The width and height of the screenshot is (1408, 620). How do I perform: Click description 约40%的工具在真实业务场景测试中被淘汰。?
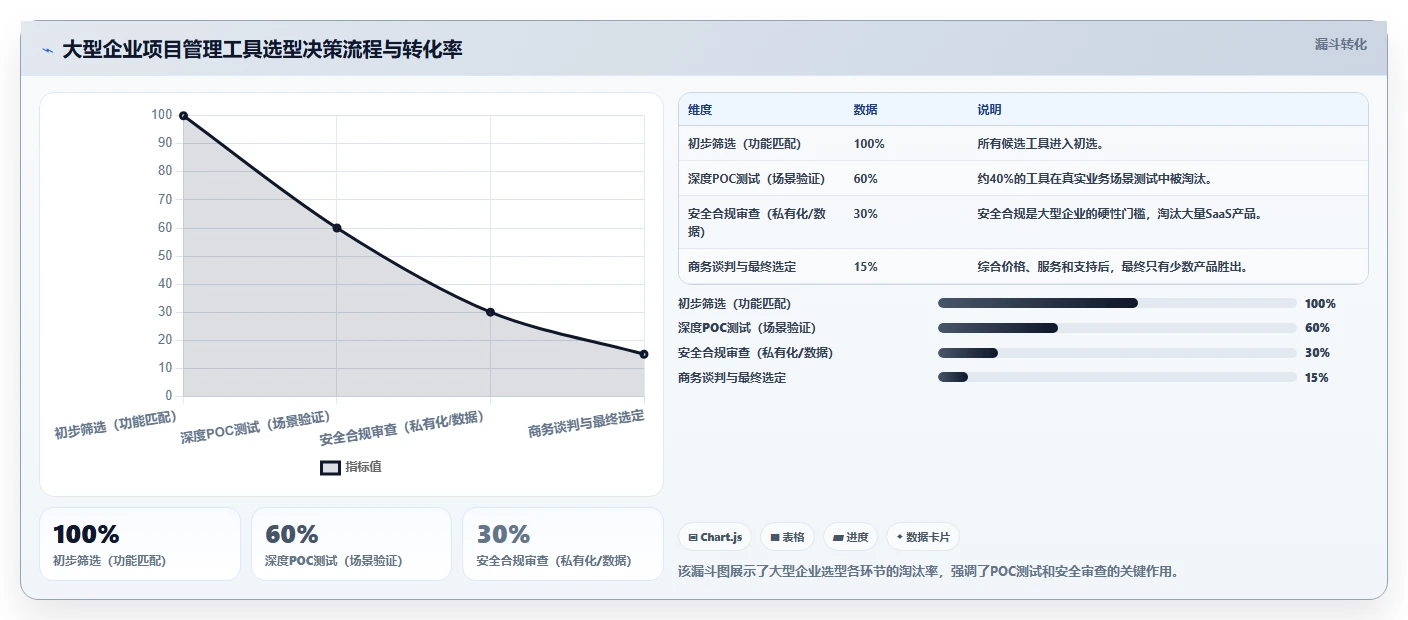pos(1095,179)
